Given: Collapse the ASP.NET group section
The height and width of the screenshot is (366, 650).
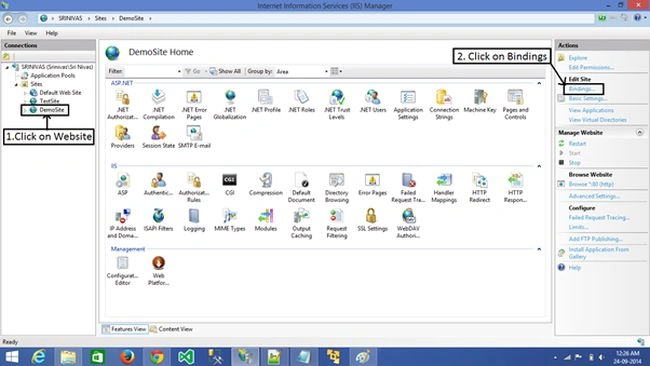Looking at the screenshot, I should coord(539,83).
